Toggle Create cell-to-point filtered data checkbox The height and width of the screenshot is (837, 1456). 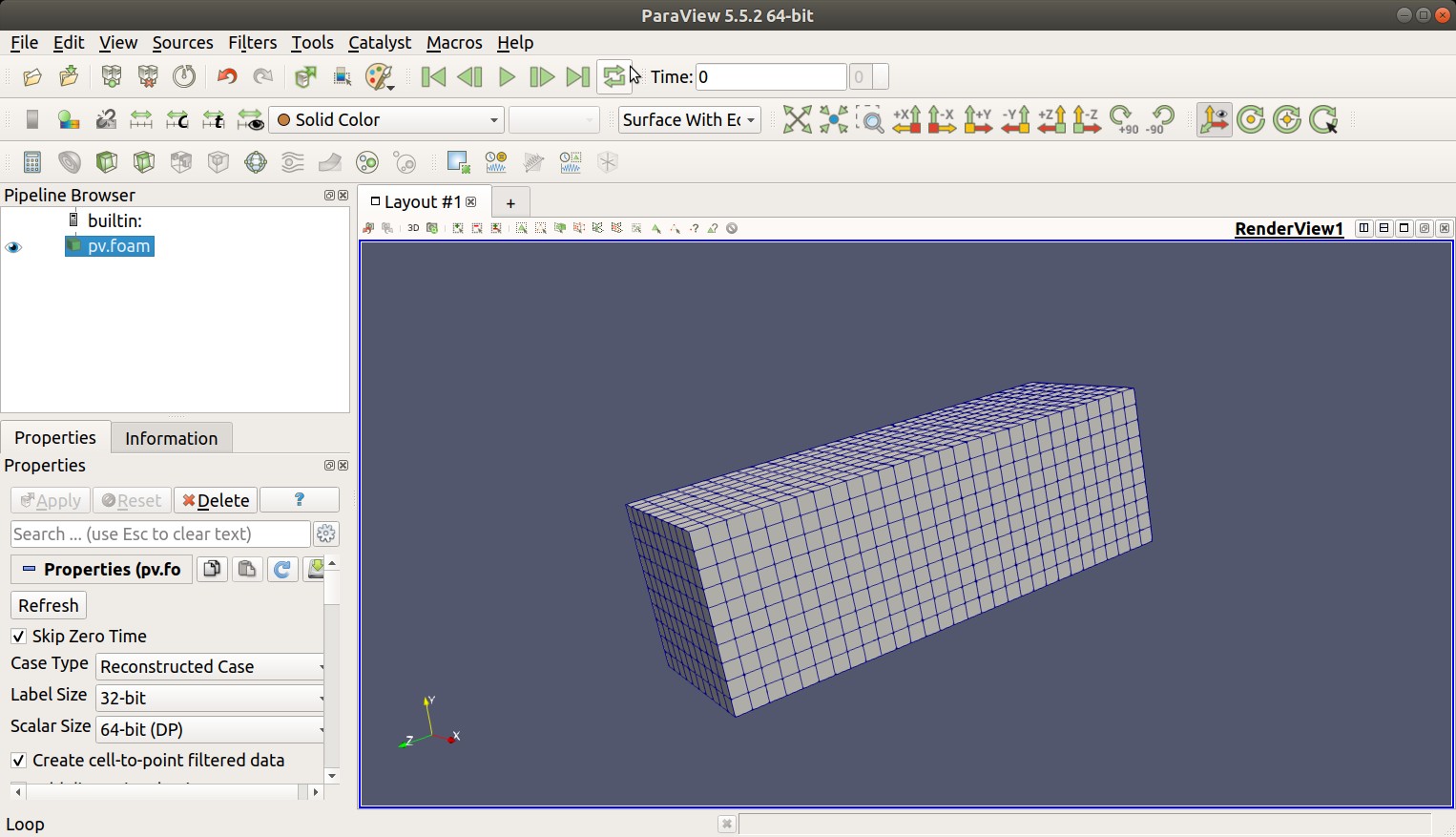click(x=18, y=761)
